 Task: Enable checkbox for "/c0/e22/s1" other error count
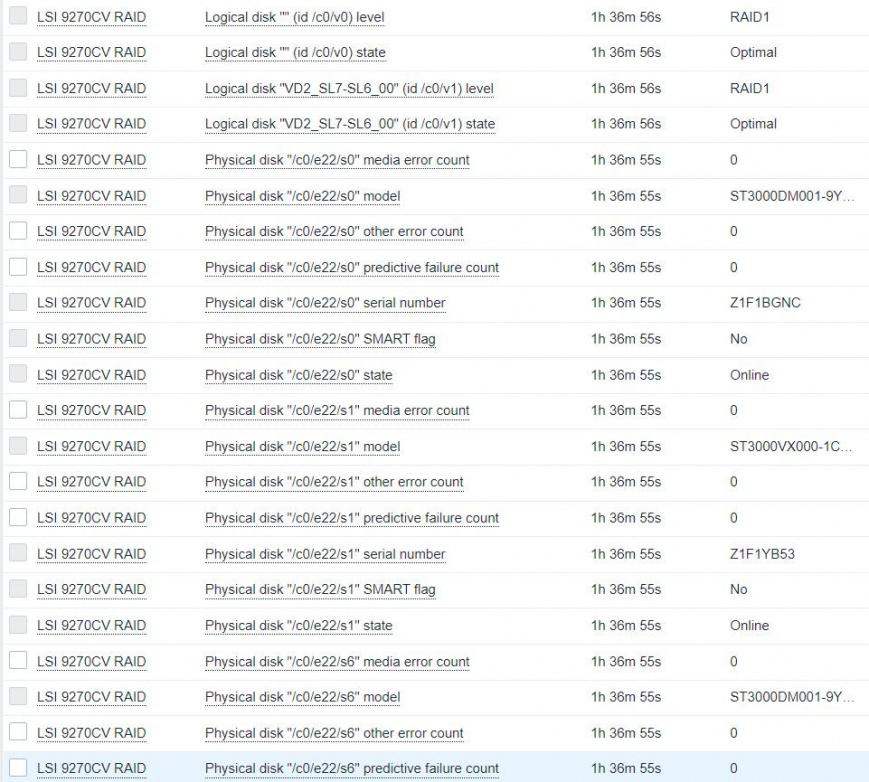click(18, 482)
